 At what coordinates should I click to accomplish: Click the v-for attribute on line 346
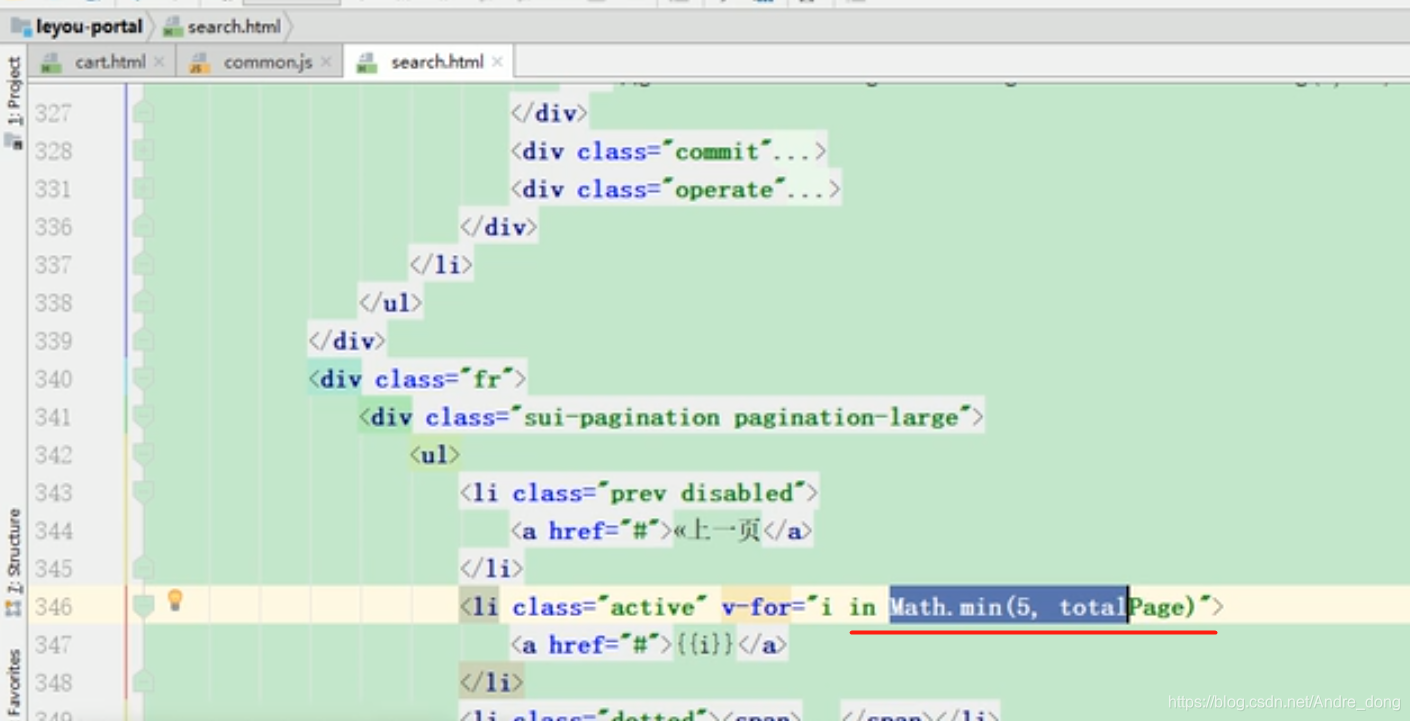click(755, 607)
